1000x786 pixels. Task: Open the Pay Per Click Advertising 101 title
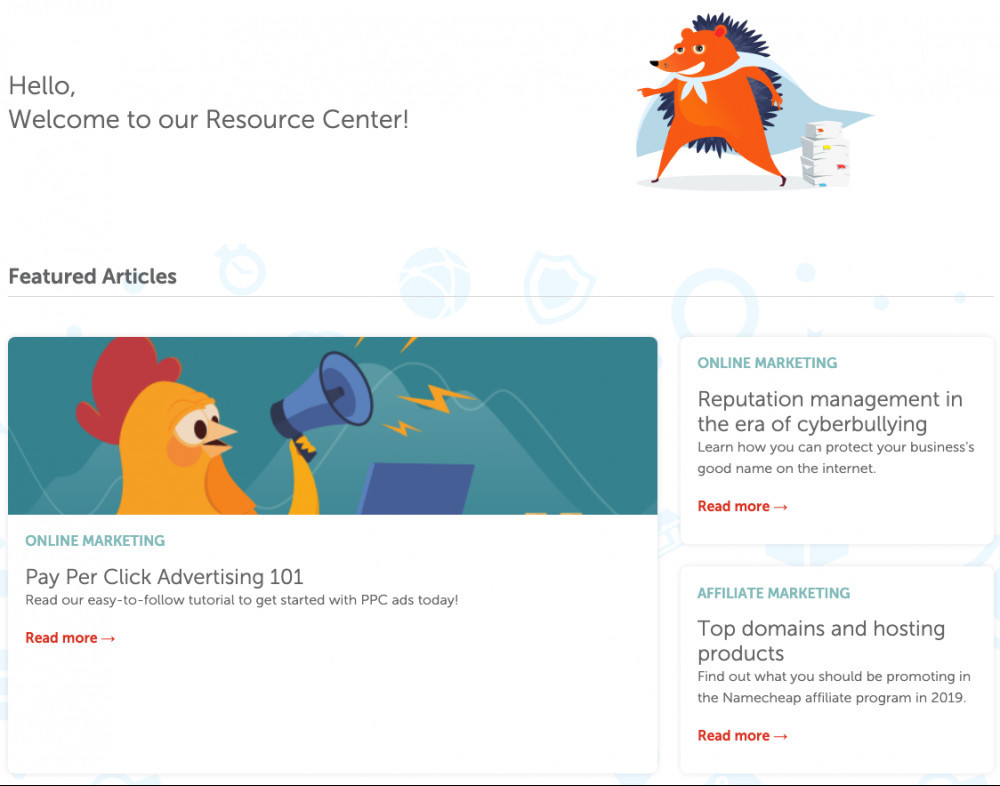[x=164, y=577]
